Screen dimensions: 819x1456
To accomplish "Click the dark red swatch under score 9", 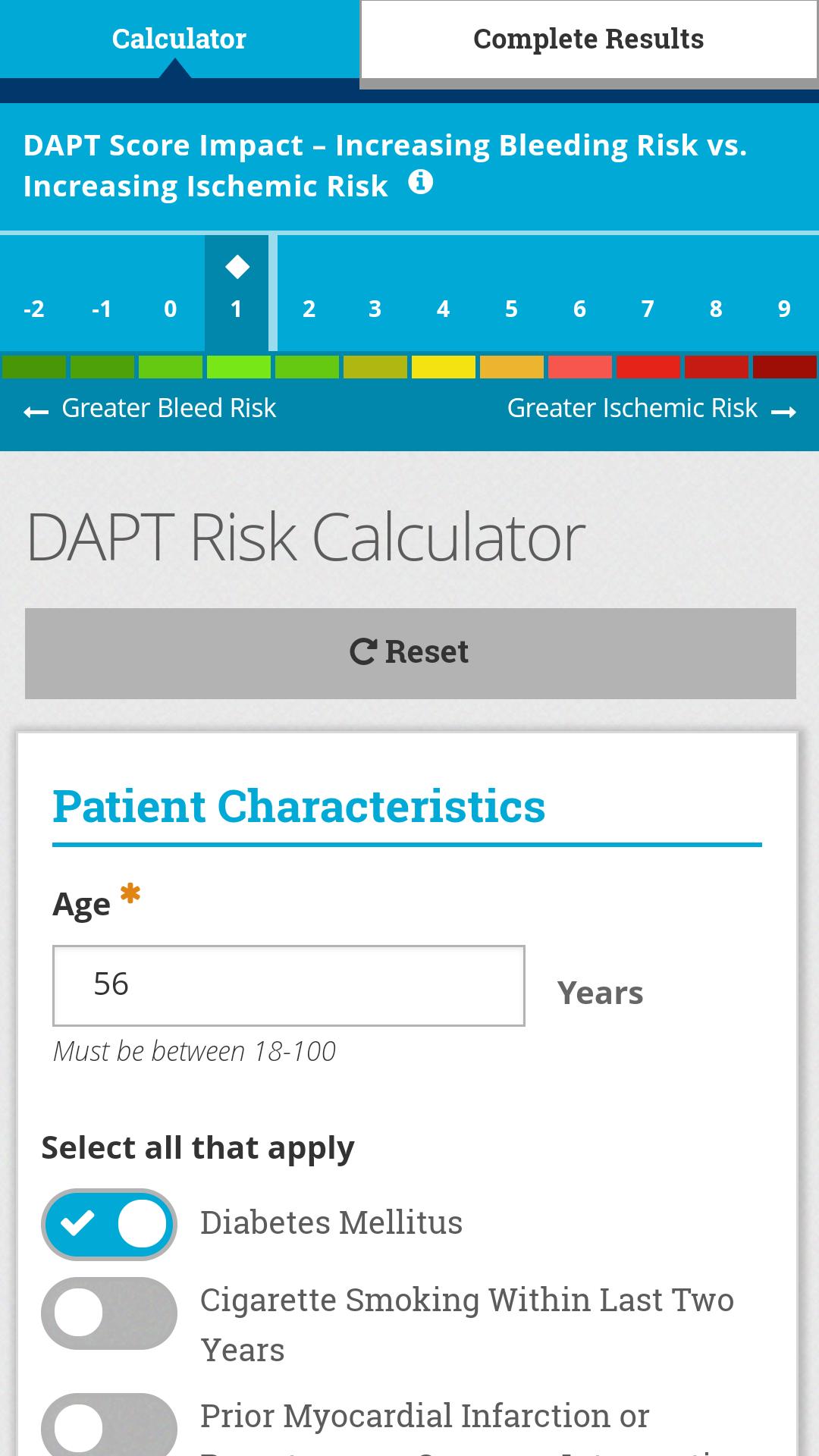I will [x=785, y=367].
